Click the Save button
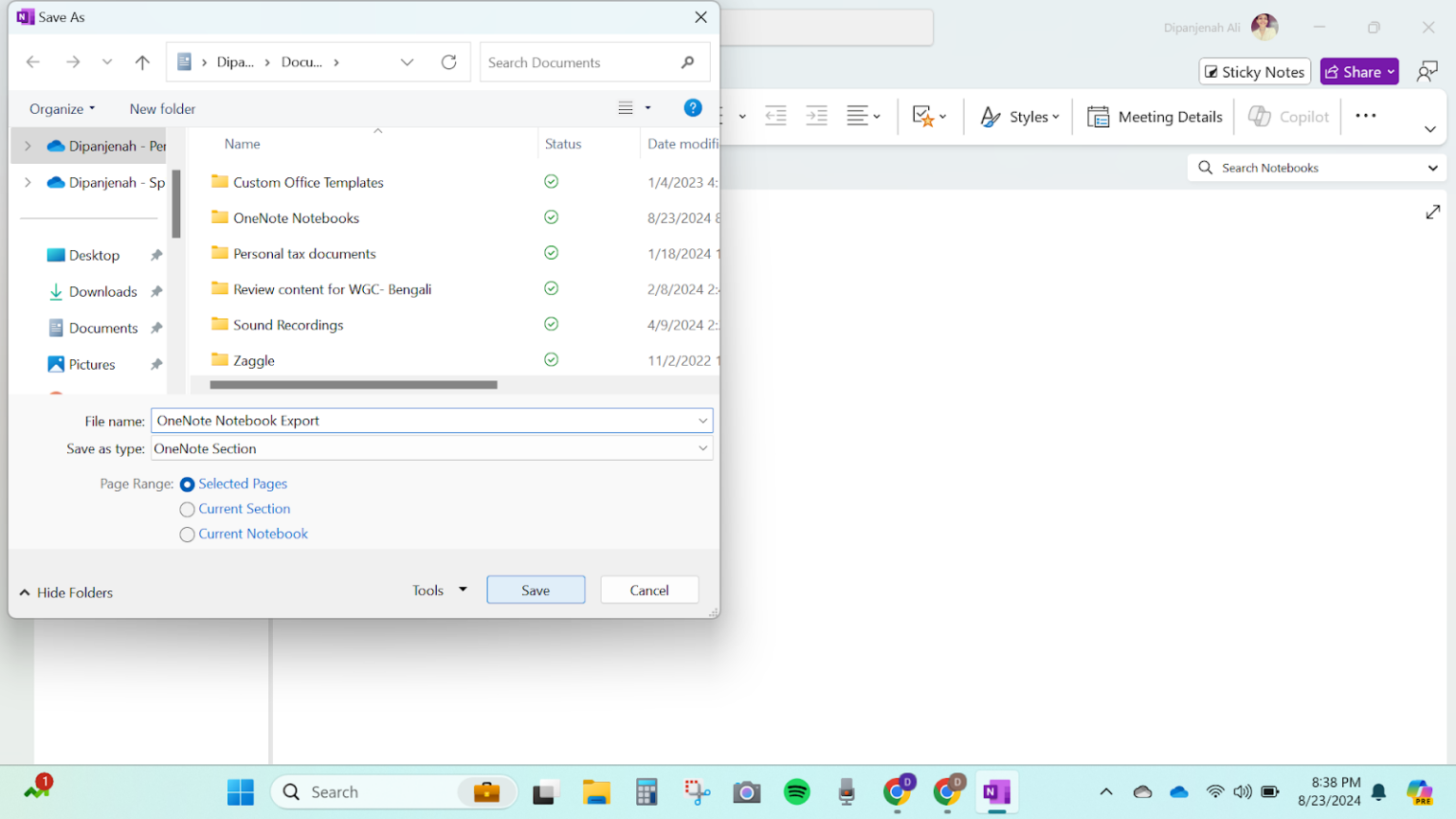Viewport: 1456px width, 819px height. pos(536,589)
